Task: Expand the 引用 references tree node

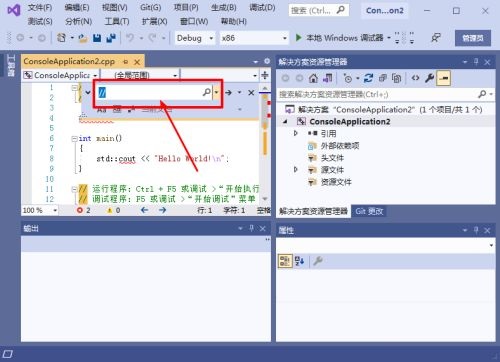Action: pyautogui.click(x=295, y=133)
